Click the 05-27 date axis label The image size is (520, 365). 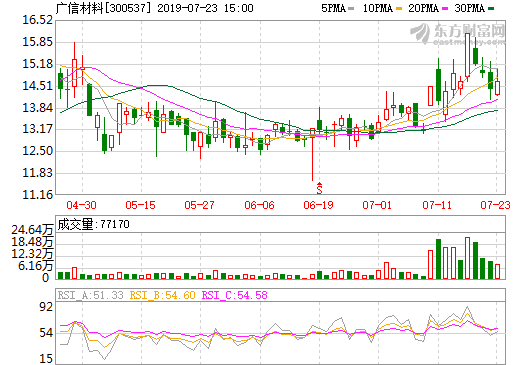click(x=199, y=205)
